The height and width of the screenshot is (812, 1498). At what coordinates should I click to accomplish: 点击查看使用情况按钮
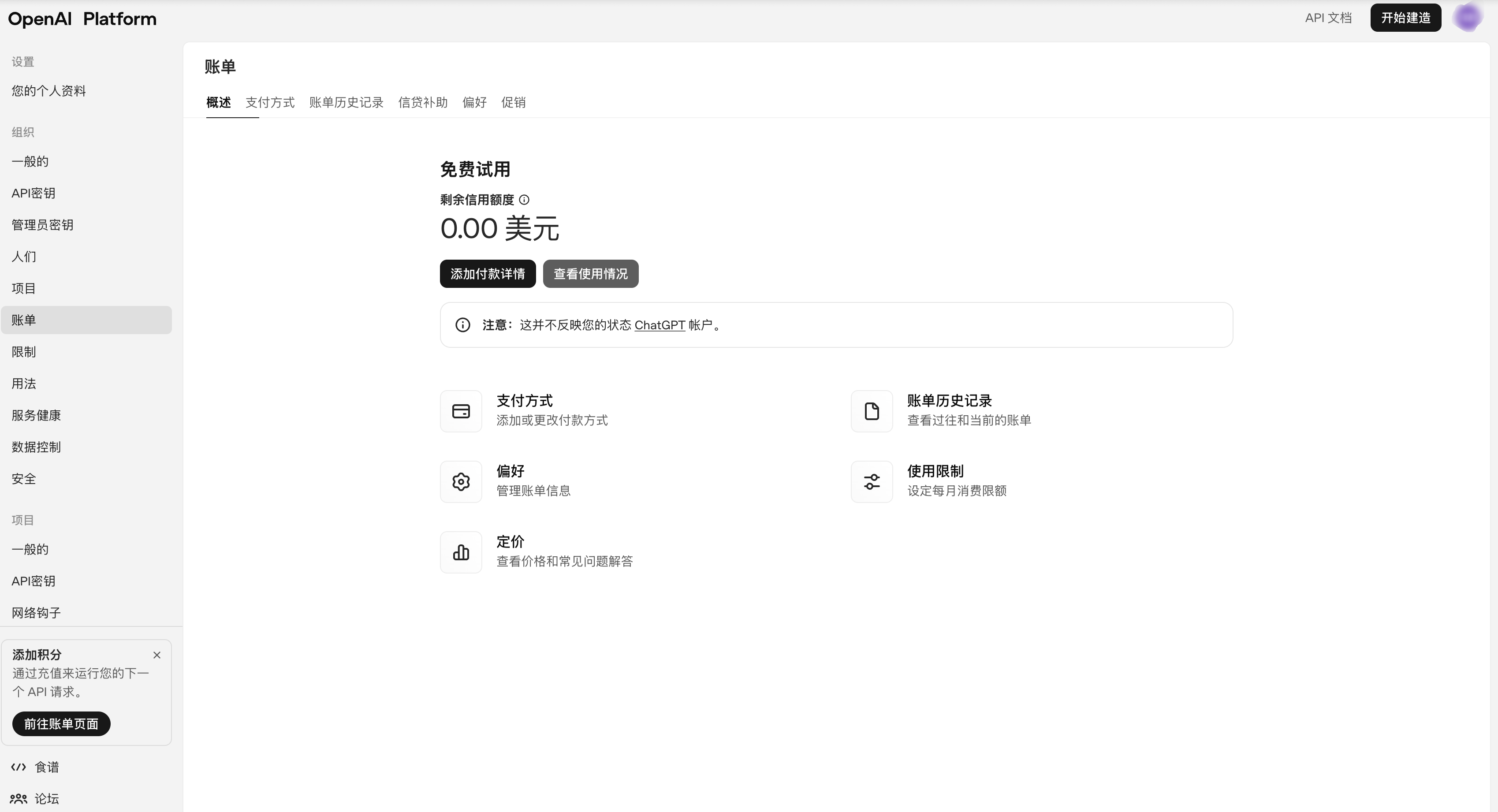590,273
